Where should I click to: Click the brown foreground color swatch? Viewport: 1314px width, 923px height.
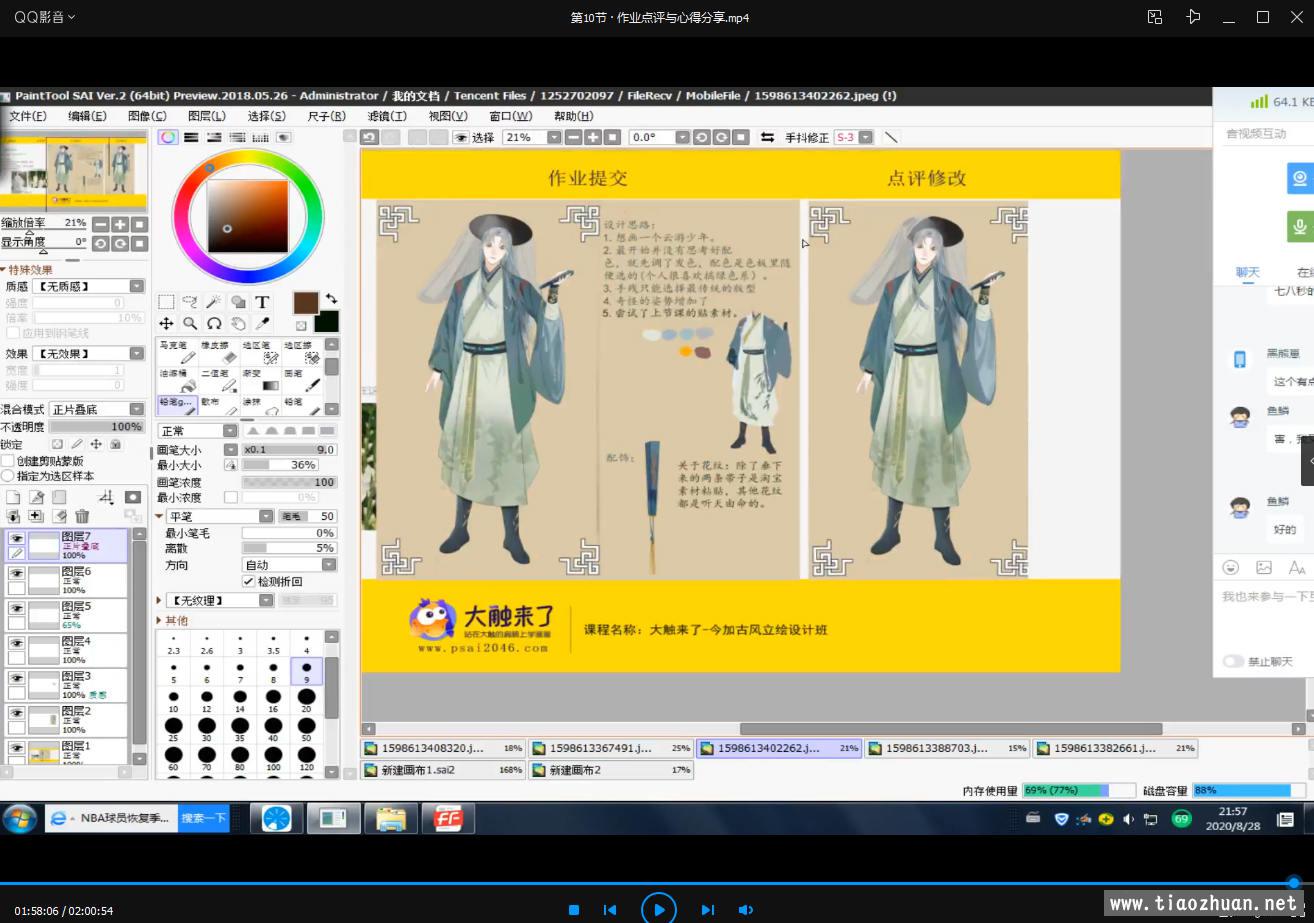tap(305, 303)
